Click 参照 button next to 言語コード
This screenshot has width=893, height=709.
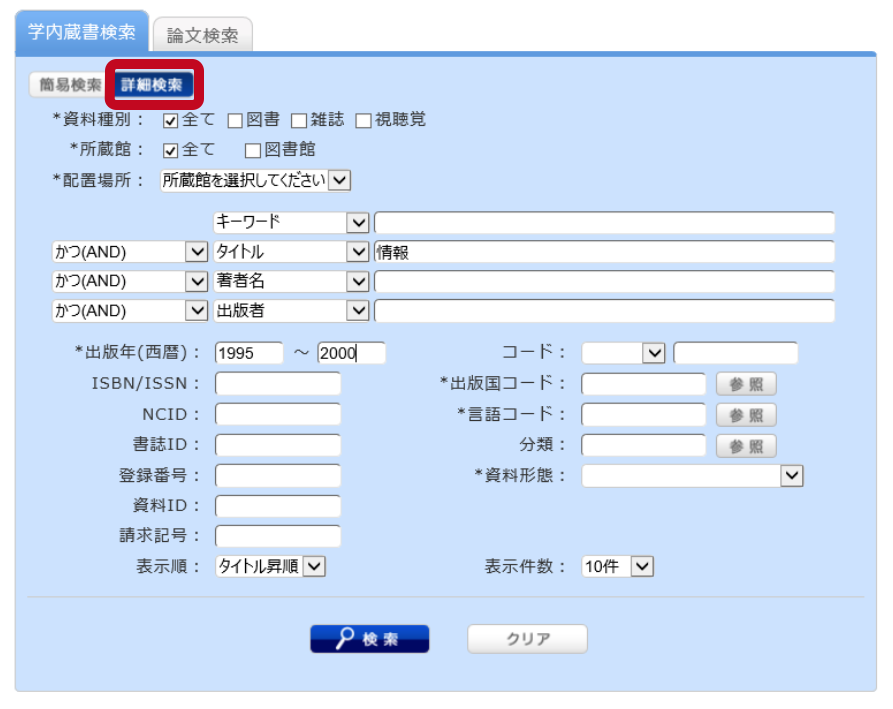(746, 415)
